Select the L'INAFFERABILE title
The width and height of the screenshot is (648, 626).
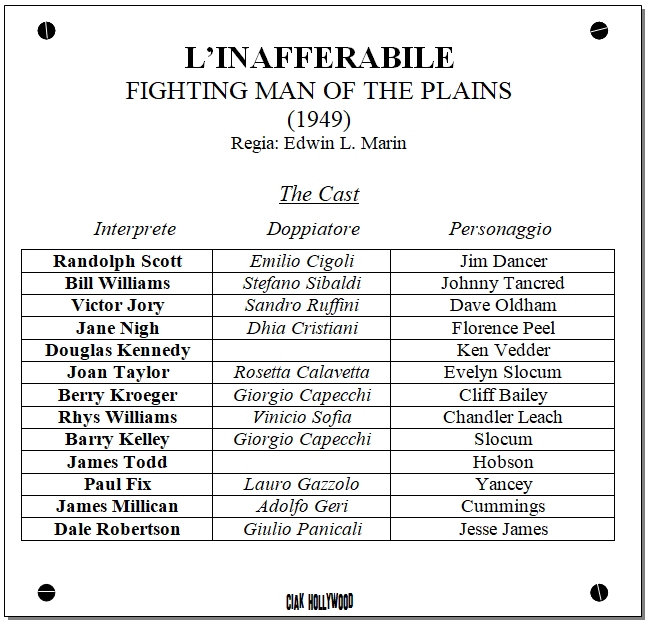click(x=319, y=58)
